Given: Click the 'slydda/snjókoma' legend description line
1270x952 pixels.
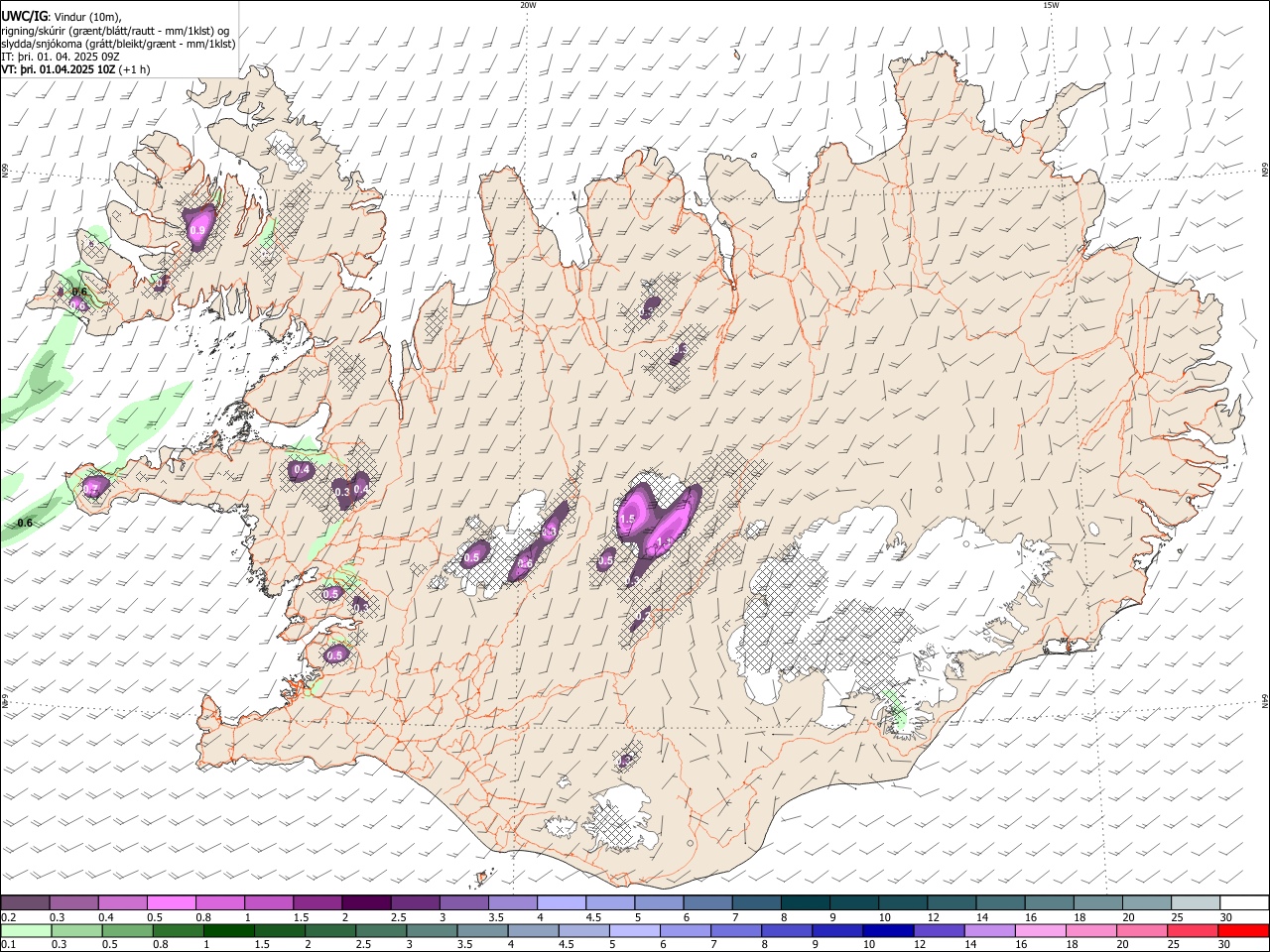Looking at the screenshot, I should (x=118, y=44).
